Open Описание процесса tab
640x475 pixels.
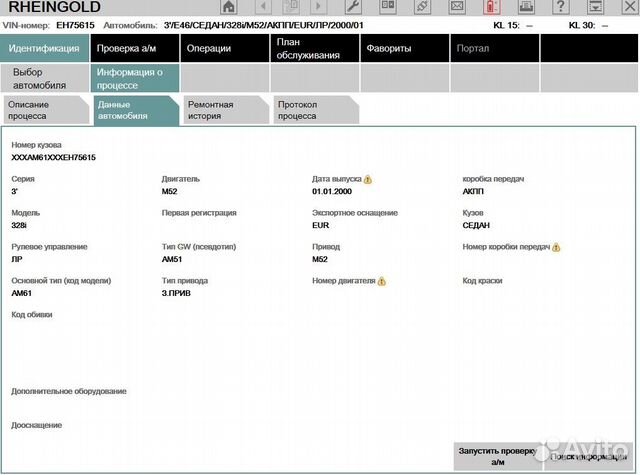pos(46,110)
